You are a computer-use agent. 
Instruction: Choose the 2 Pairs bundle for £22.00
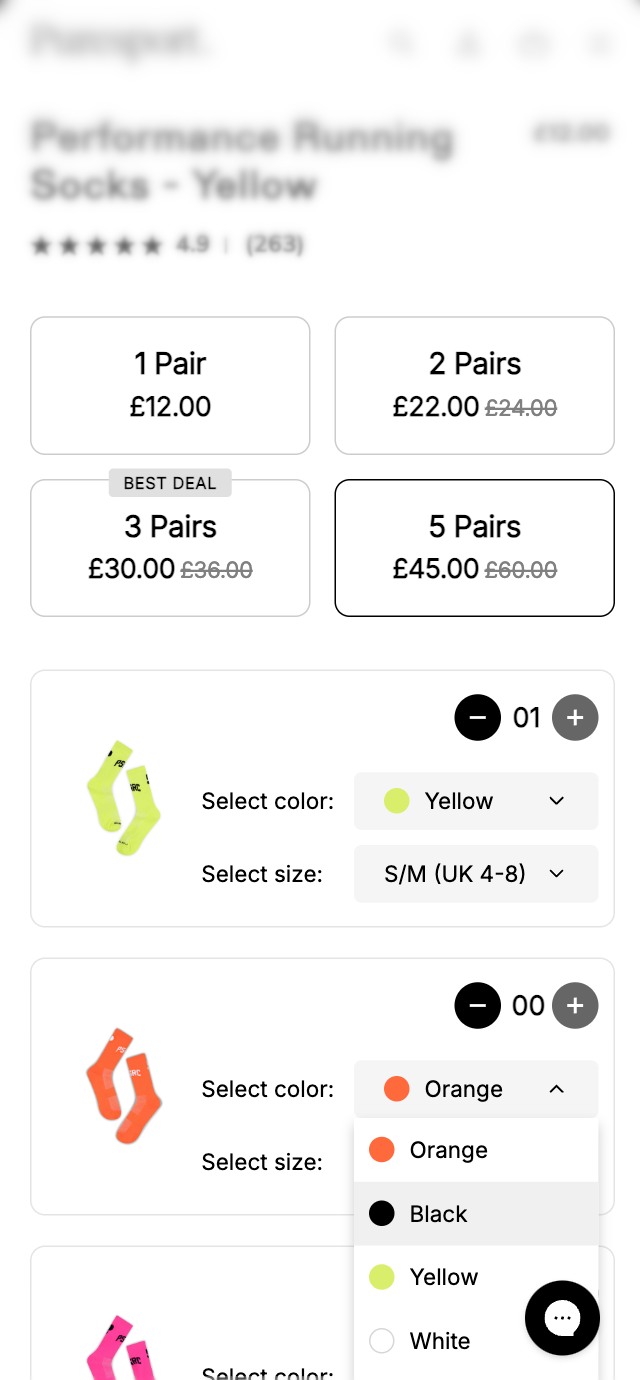(x=474, y=385)
